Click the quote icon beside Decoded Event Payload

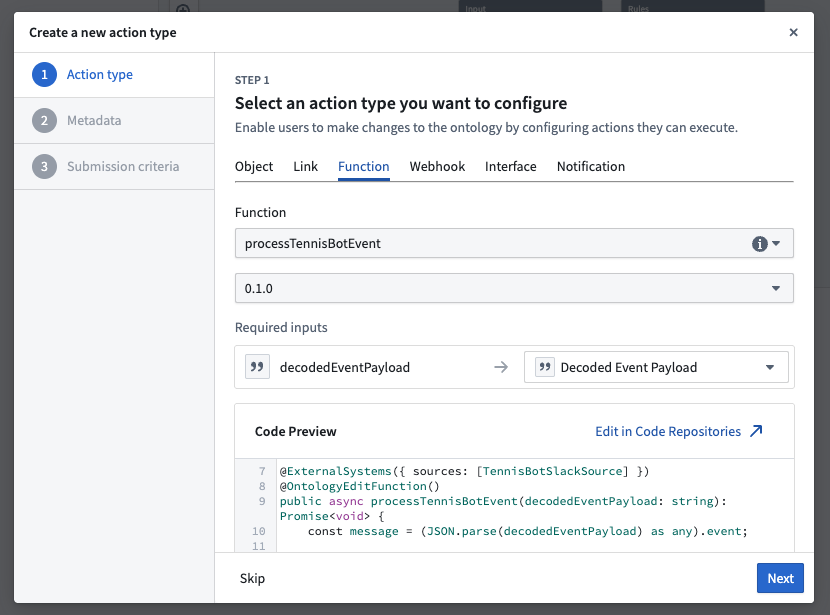[543, 366]
